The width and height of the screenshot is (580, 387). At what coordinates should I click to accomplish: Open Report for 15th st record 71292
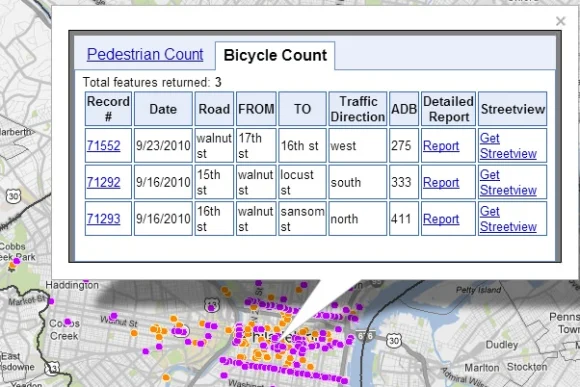coord(441,182)
